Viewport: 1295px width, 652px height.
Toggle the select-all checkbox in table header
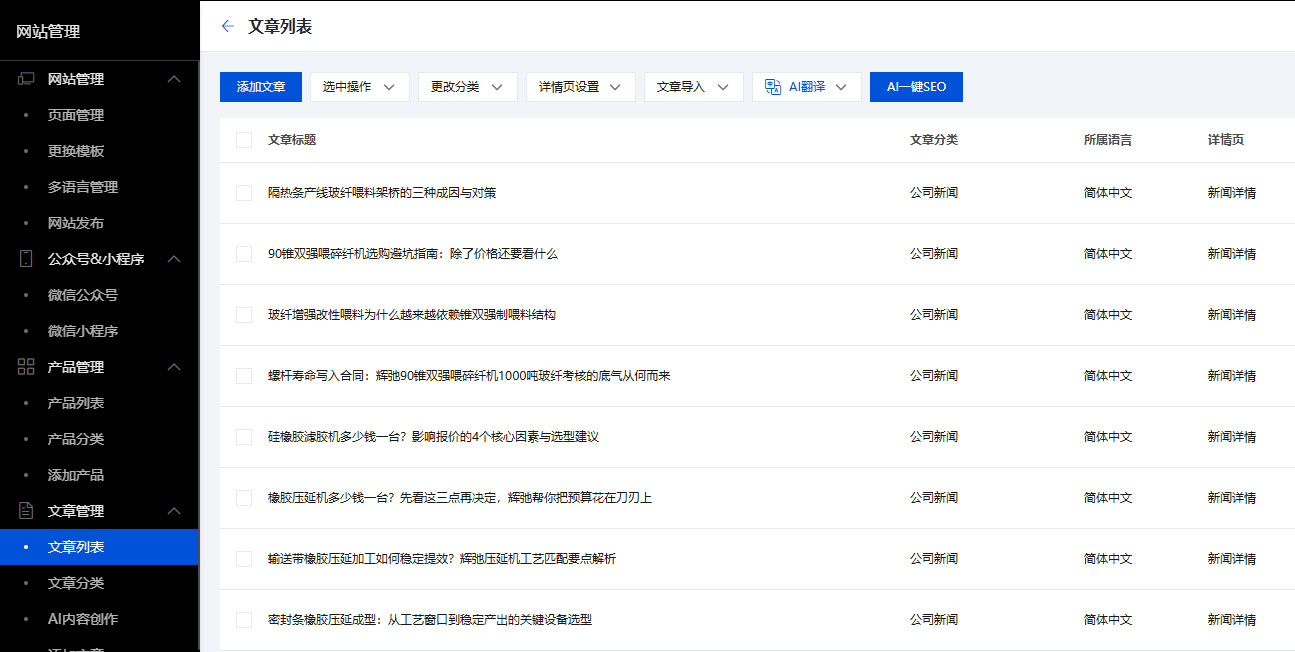[244, 140]
